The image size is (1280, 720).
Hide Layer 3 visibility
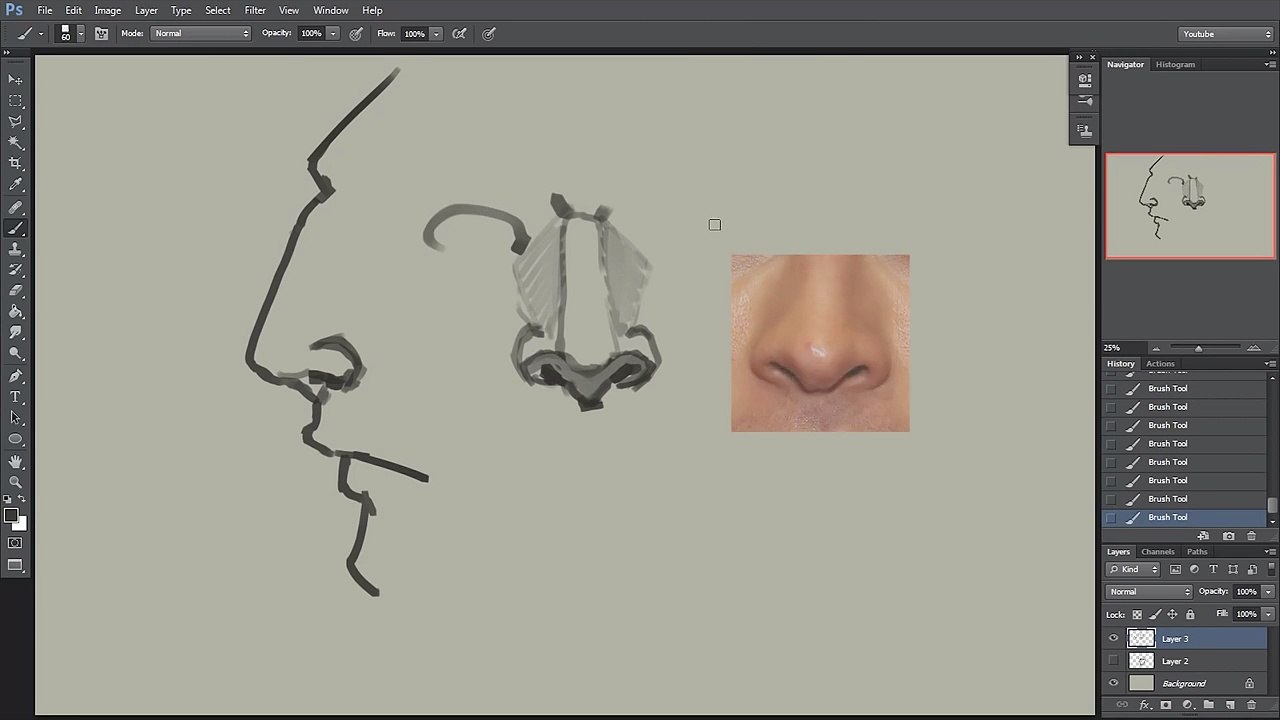point(1113,639)
